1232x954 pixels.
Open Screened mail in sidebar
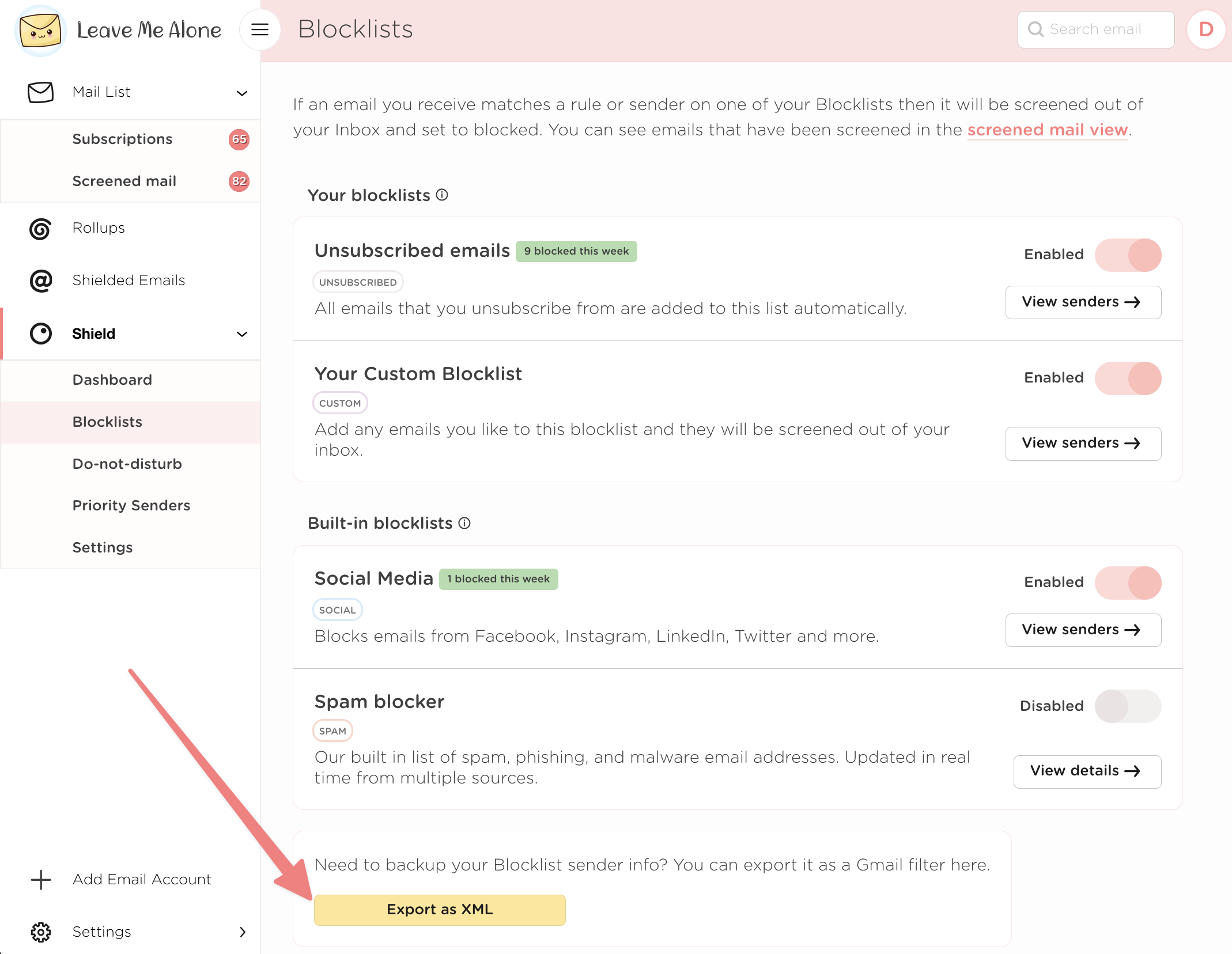tap(124, 181)
